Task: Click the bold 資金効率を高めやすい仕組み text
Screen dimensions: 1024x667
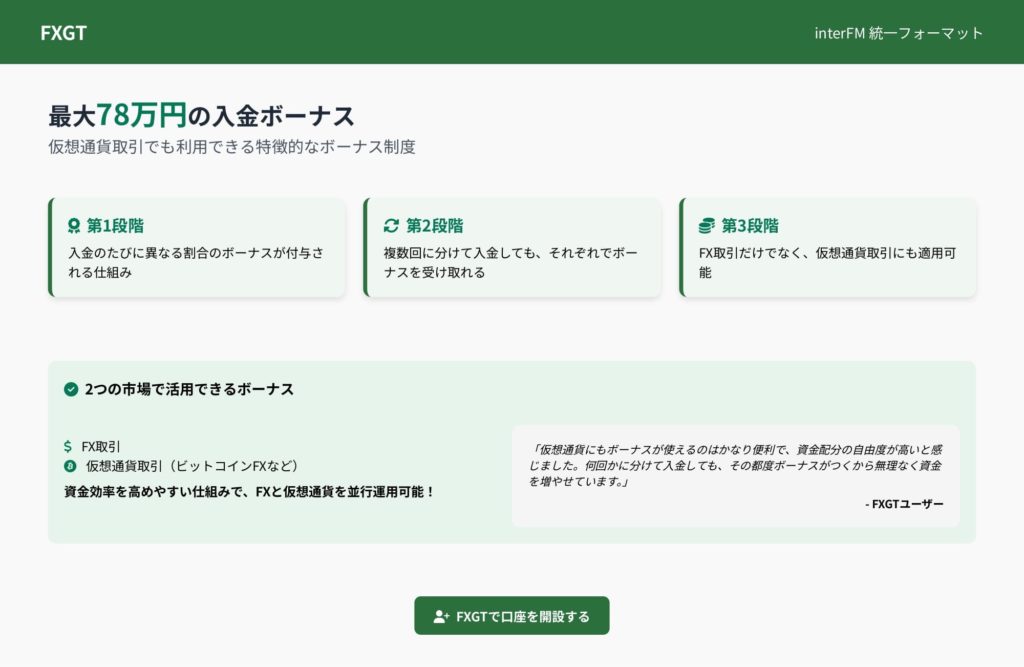Action: click(x=249, y=492)
